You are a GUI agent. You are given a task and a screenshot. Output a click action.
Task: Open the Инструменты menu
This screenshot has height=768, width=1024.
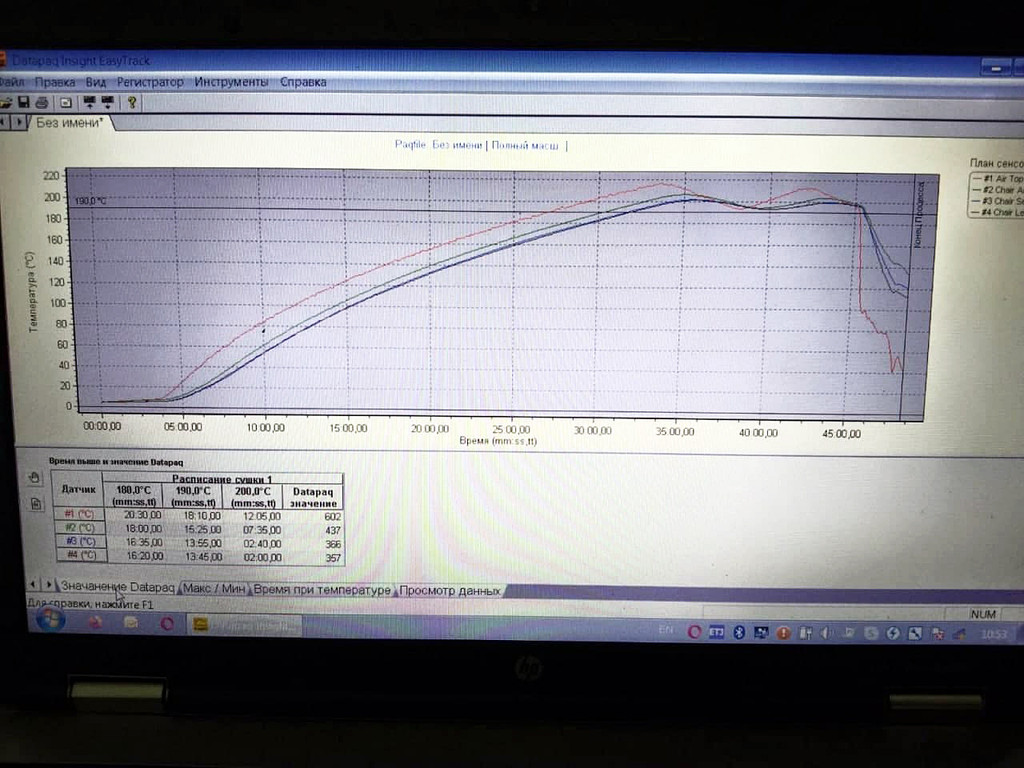click(231, 82)
